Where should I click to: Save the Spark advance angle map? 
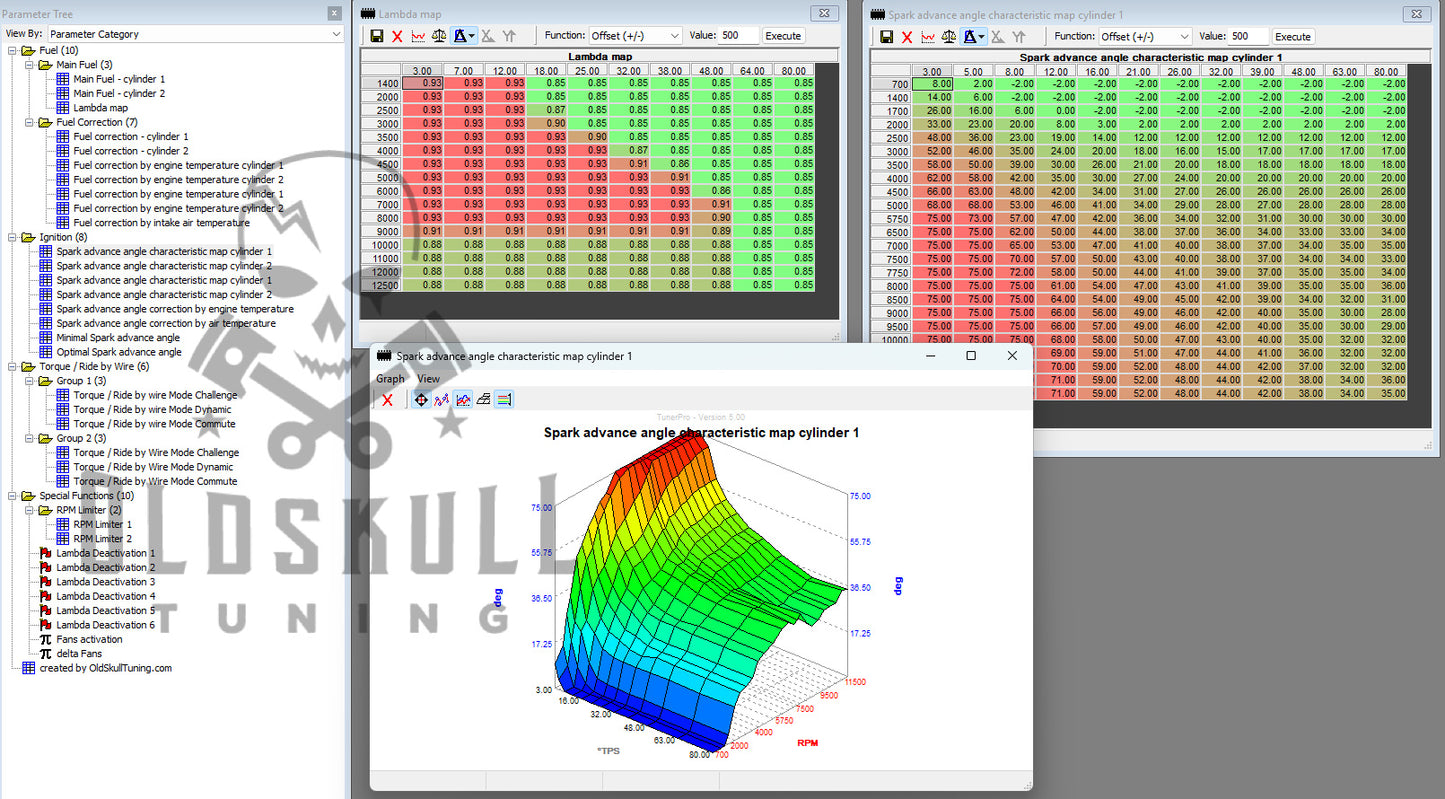tap(887, 36)
